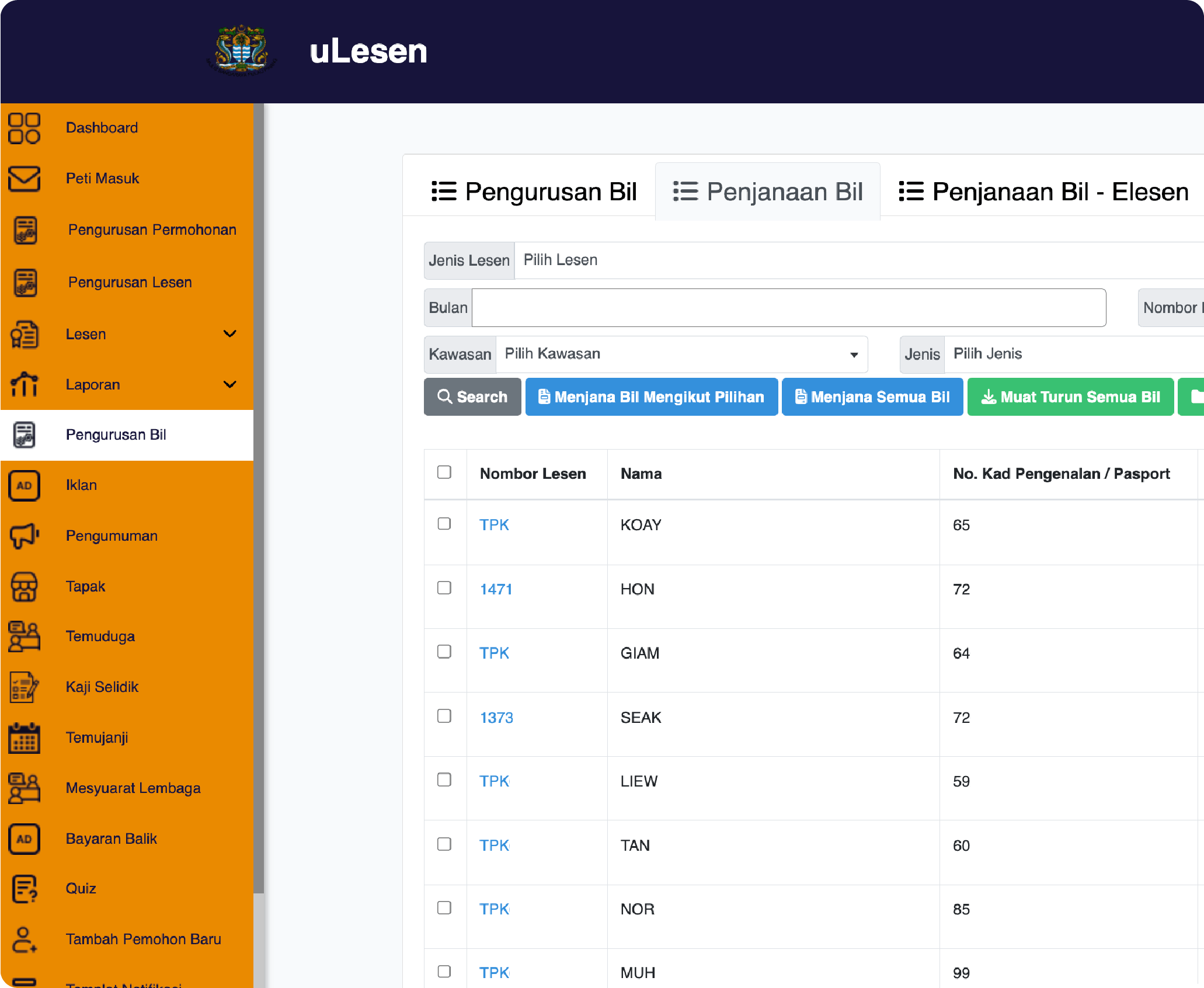Click the Pengumuman megaphone icon

pyautogui.click(x=24, y=535)
